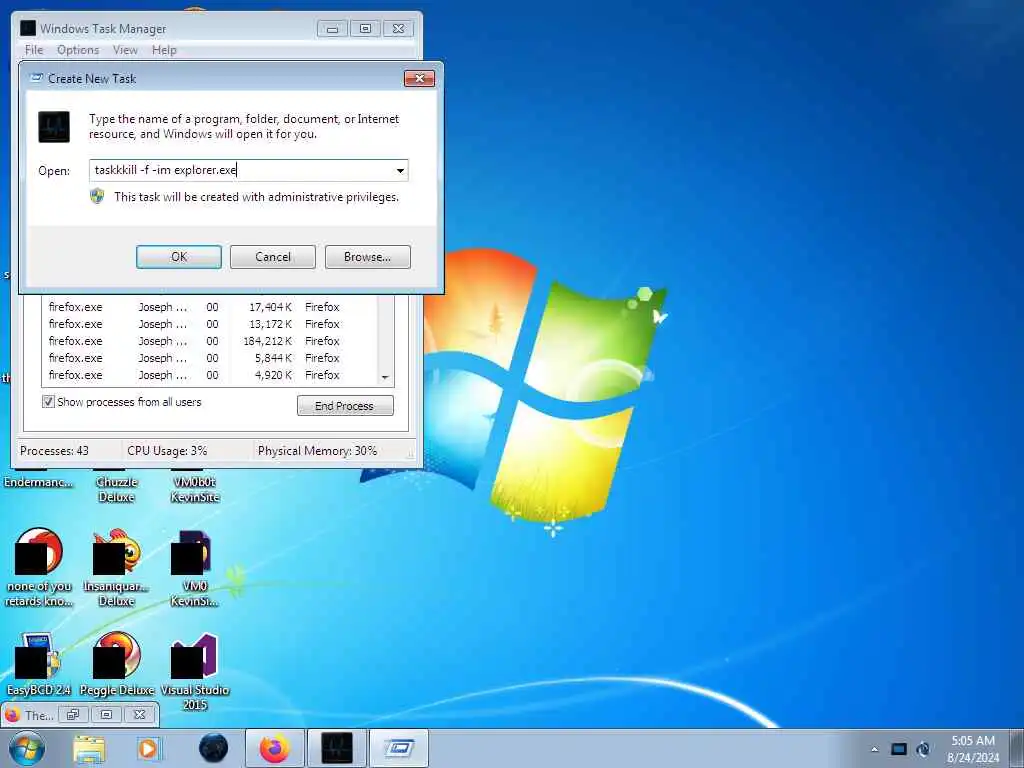Open the File menu in Task Manager
The image size is (1024, 768).
(34, 50)
